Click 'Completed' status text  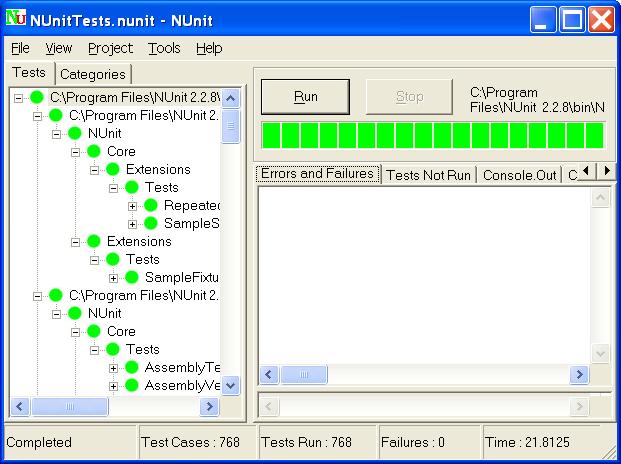coord(39,442)
